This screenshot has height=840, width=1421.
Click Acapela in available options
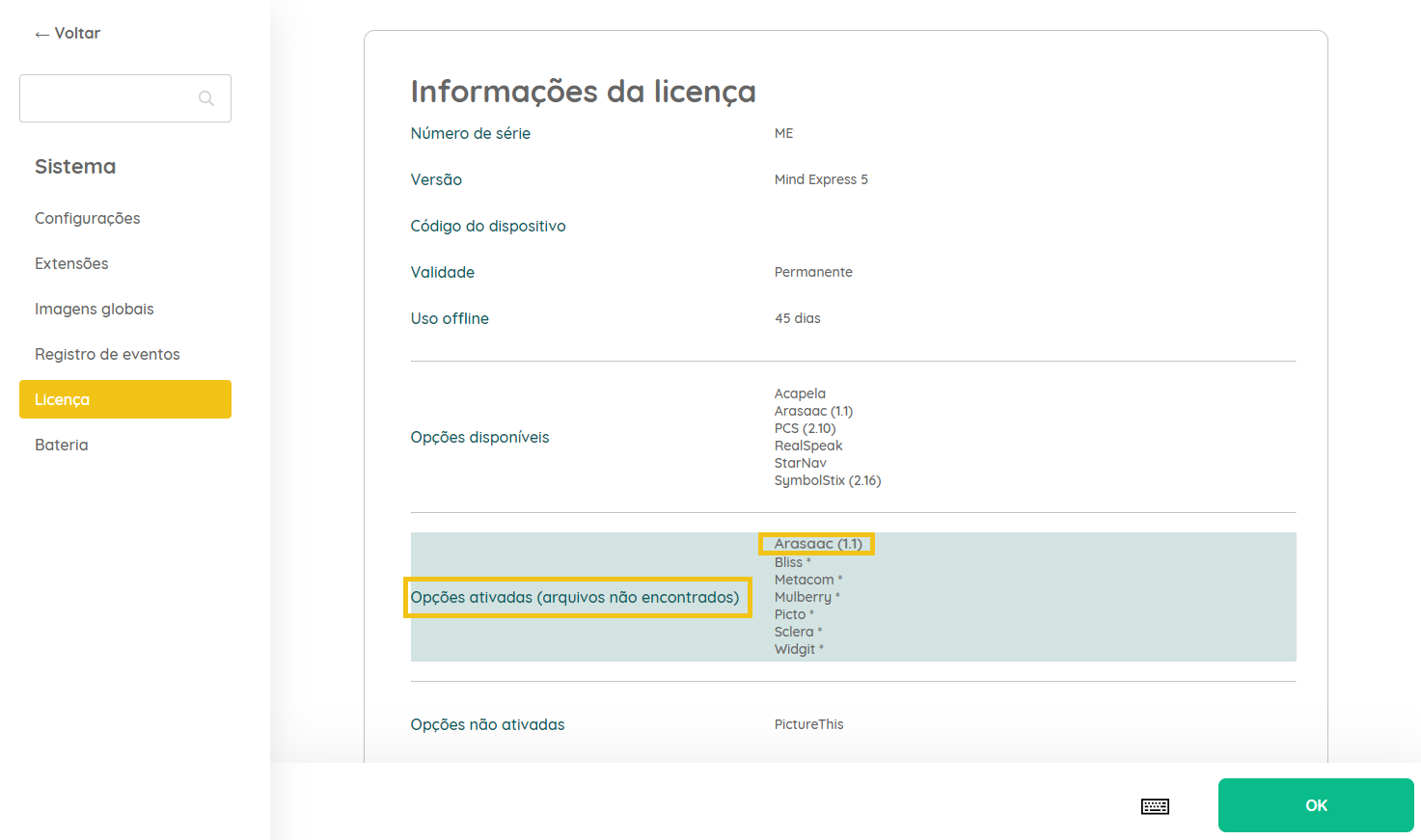coord(800,393)
